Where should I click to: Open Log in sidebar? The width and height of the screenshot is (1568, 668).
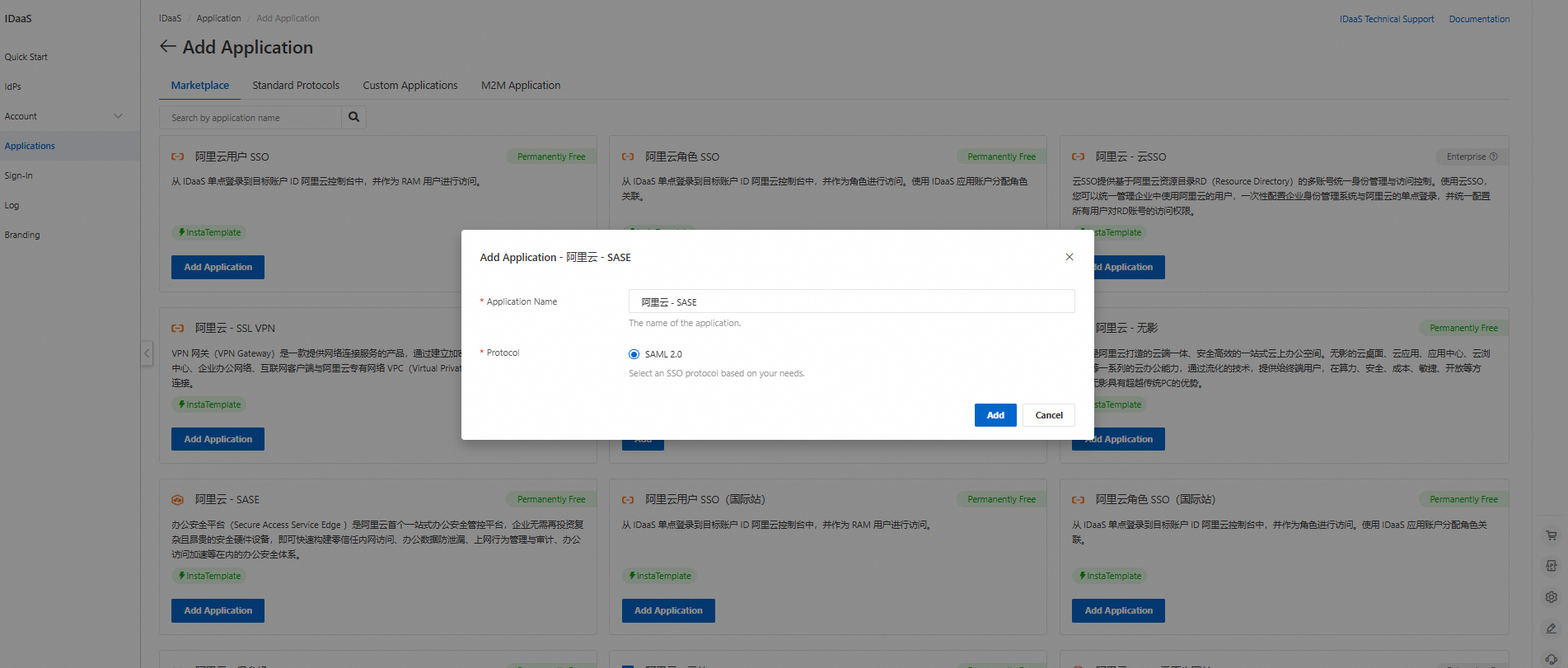click(12, 205)
